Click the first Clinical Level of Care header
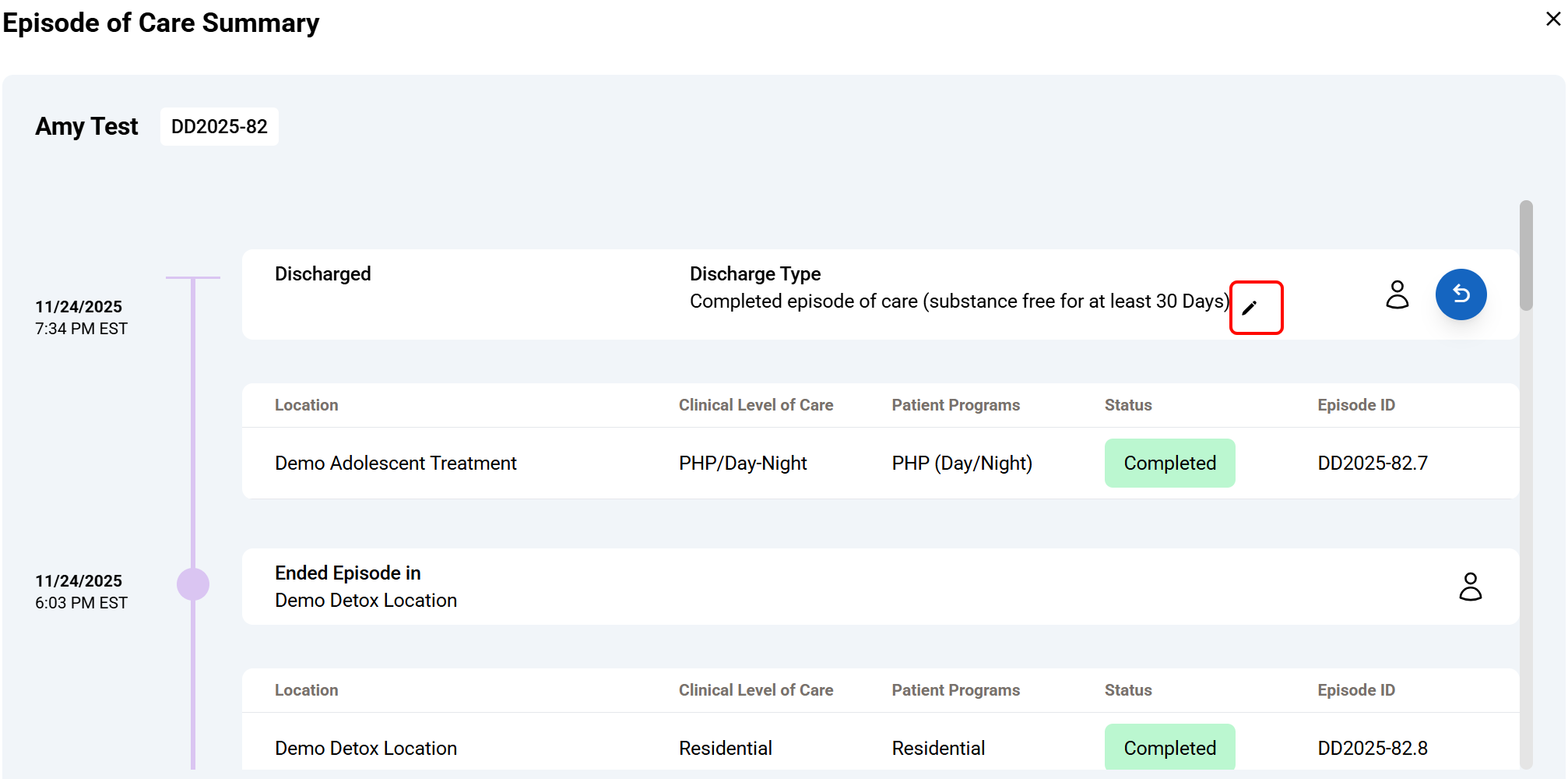This screenshot has width=1568, height=779. 755,405
